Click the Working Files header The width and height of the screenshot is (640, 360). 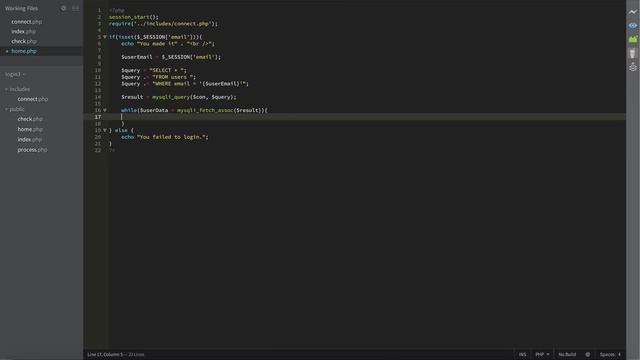pyautogui.click(x=21, y=8)
